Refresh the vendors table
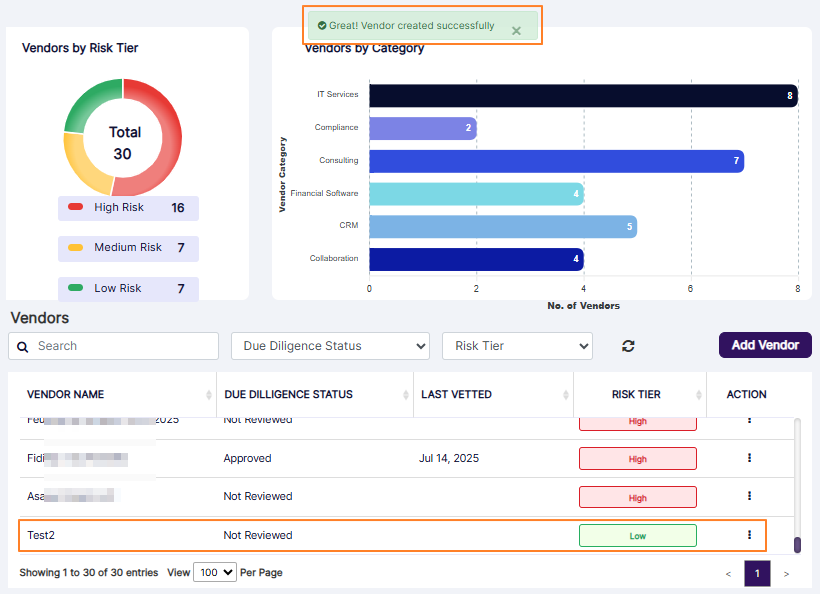 point(628,345)
